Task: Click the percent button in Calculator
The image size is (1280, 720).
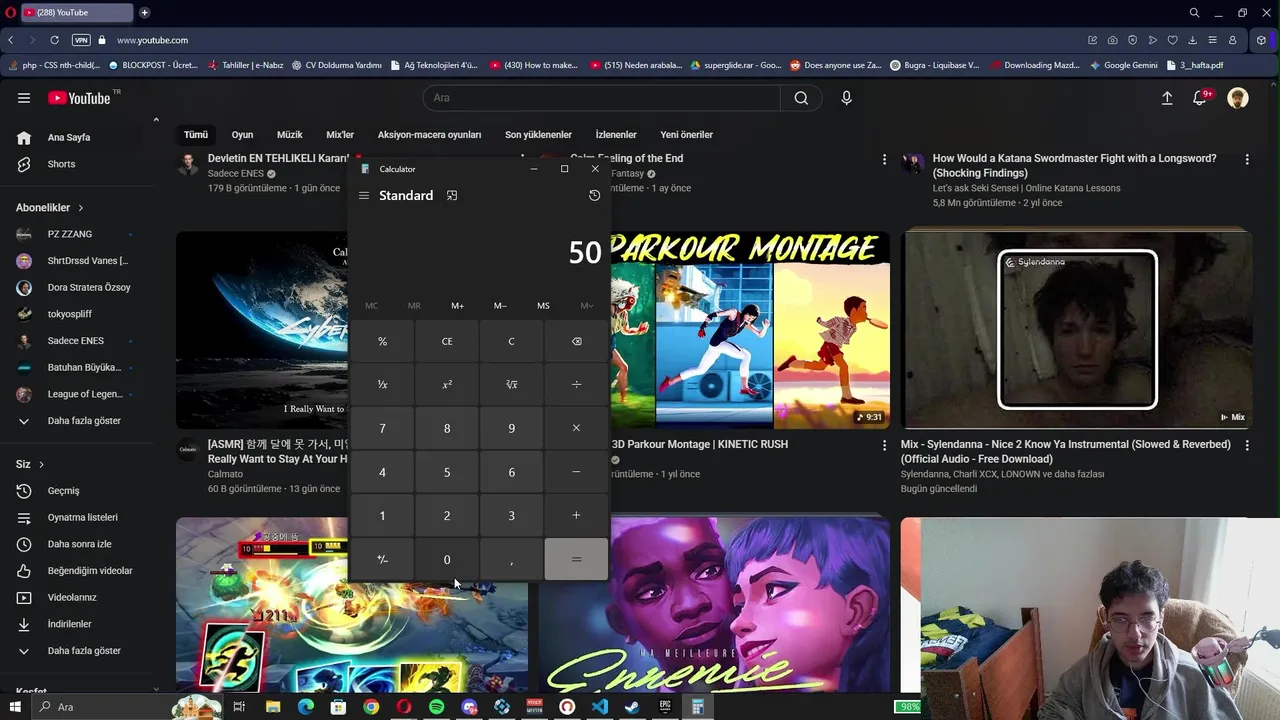Action: coord(382,341)
